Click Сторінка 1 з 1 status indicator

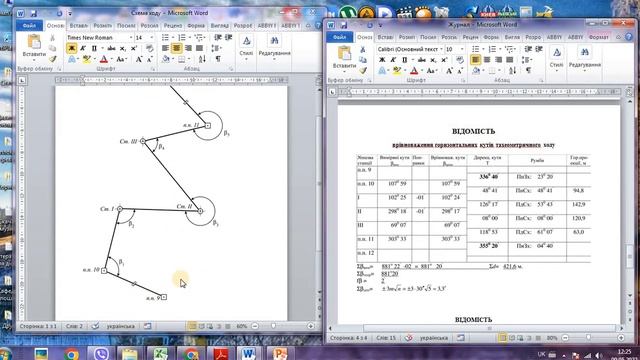(38, 326)
